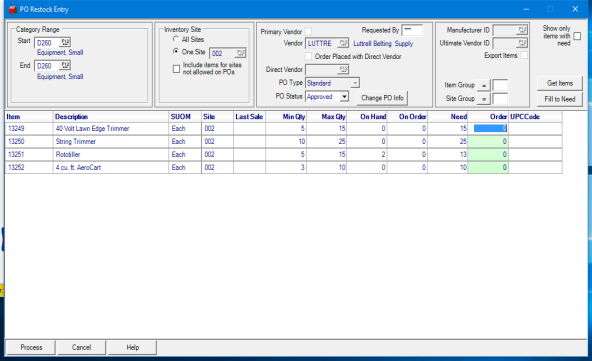Click the Category Range End input field
The width and height of the screenshot is (592, 361).
tap(47, 66)
